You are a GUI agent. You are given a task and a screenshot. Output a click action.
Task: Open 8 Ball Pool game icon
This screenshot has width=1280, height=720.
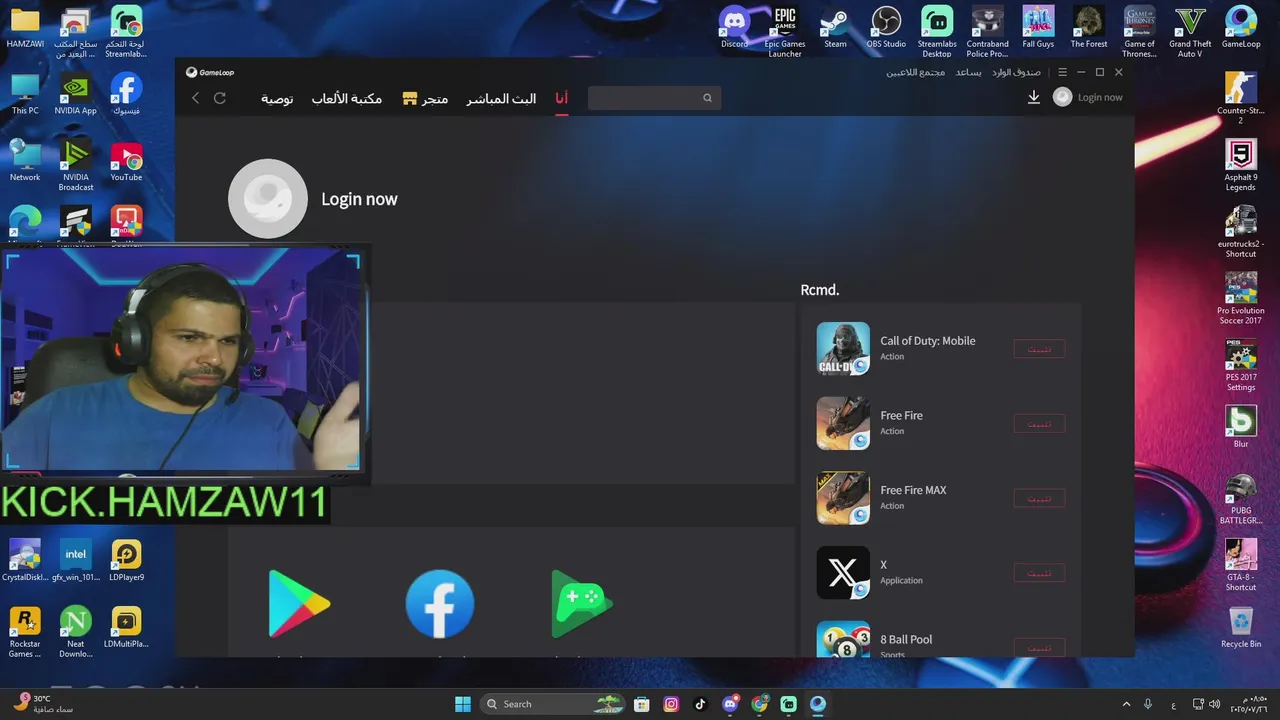click(x=843, y=640)
